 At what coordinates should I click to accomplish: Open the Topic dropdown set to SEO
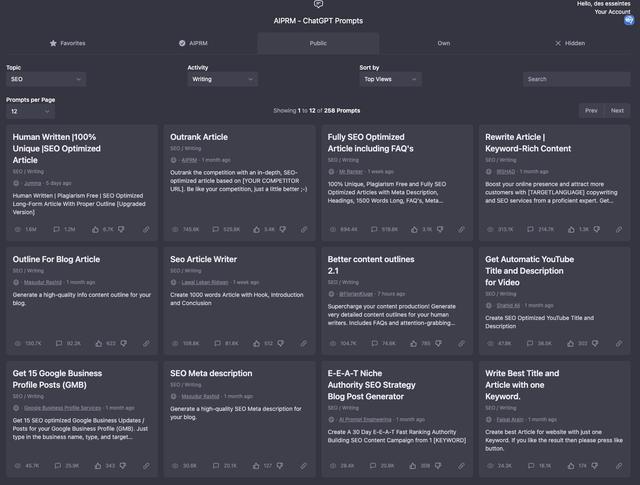46,79
